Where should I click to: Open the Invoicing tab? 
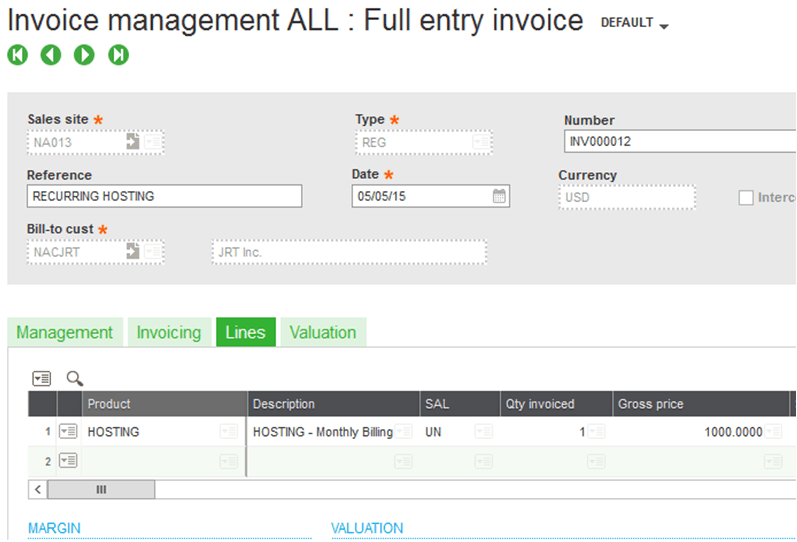pos(168,333)
